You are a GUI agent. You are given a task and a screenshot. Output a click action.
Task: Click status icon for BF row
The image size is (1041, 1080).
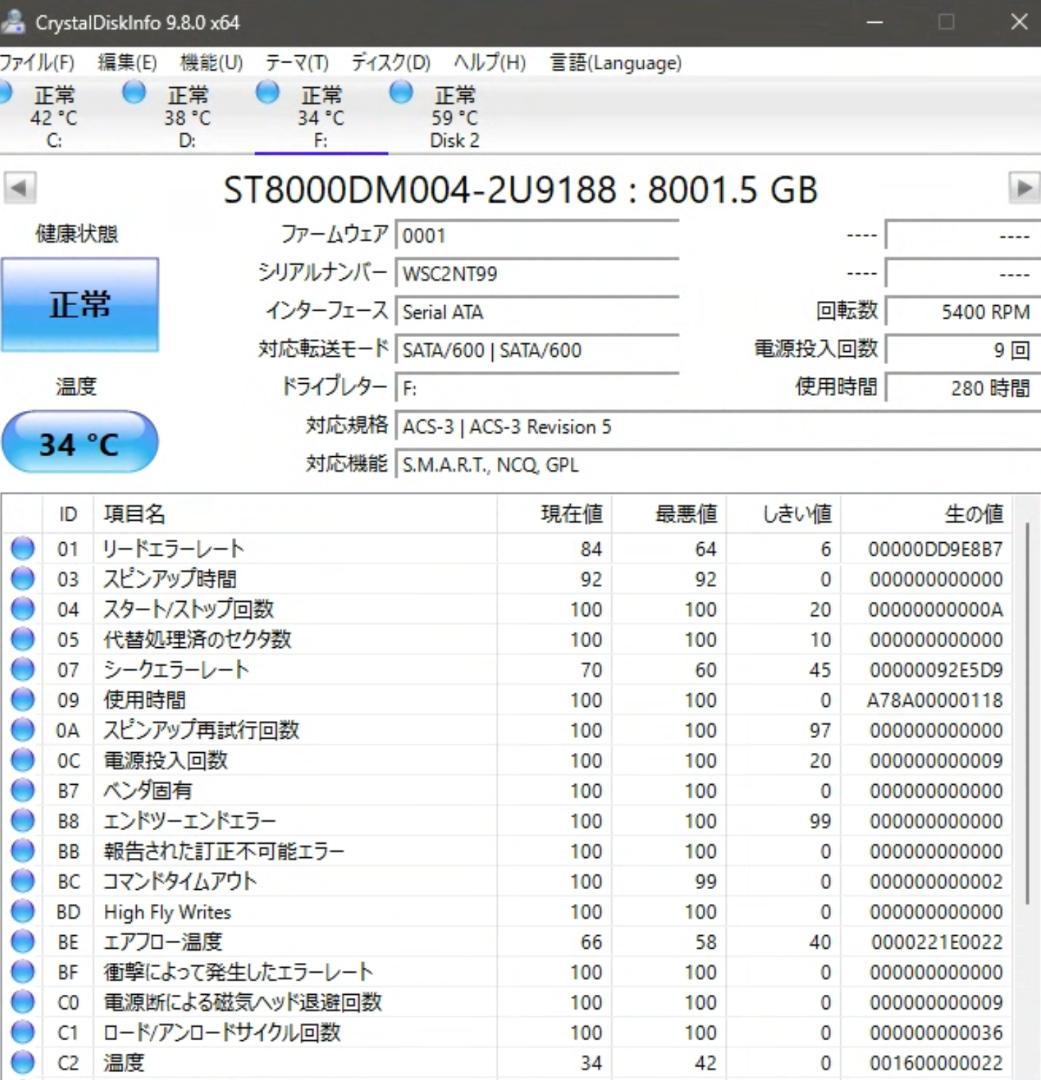pos(23,972)
